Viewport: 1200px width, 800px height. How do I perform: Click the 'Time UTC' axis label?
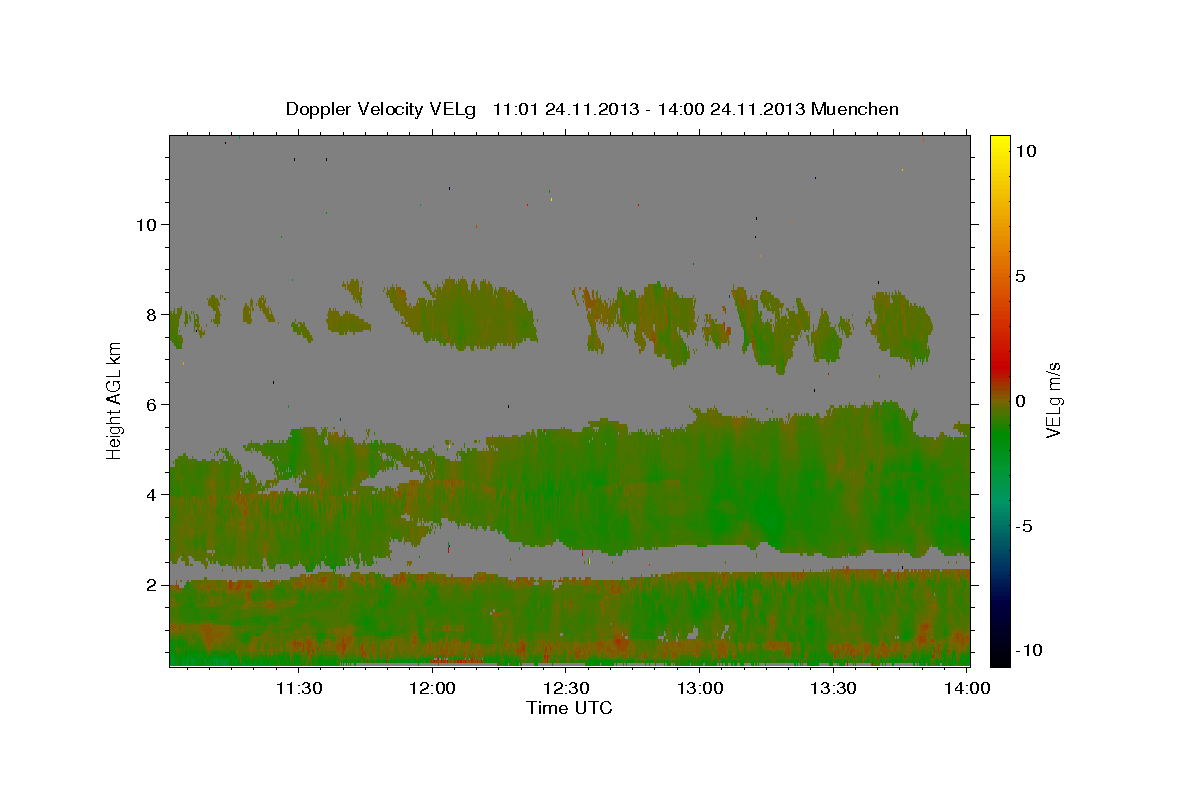click(569, 708)
